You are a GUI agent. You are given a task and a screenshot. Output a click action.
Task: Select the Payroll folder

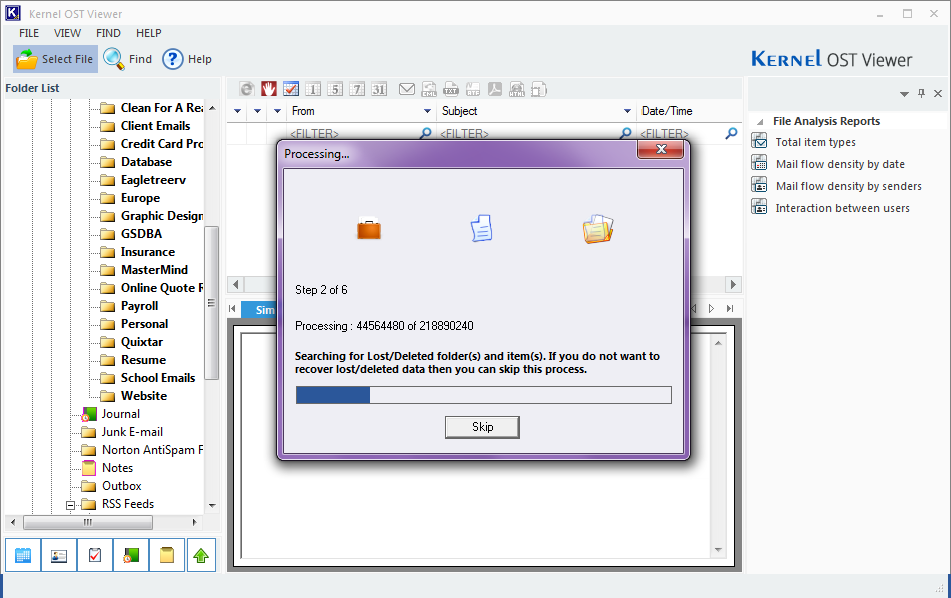coord(139,306)
